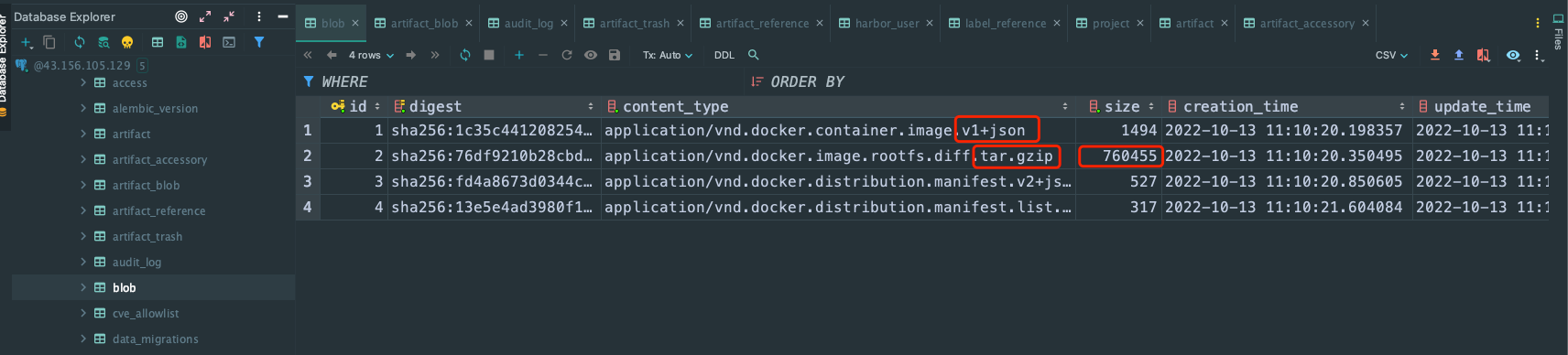This screenshot has height=355, width=1568.
Task: Click the New (plus) icon in Database Explorer
Action: click(27, 42)
